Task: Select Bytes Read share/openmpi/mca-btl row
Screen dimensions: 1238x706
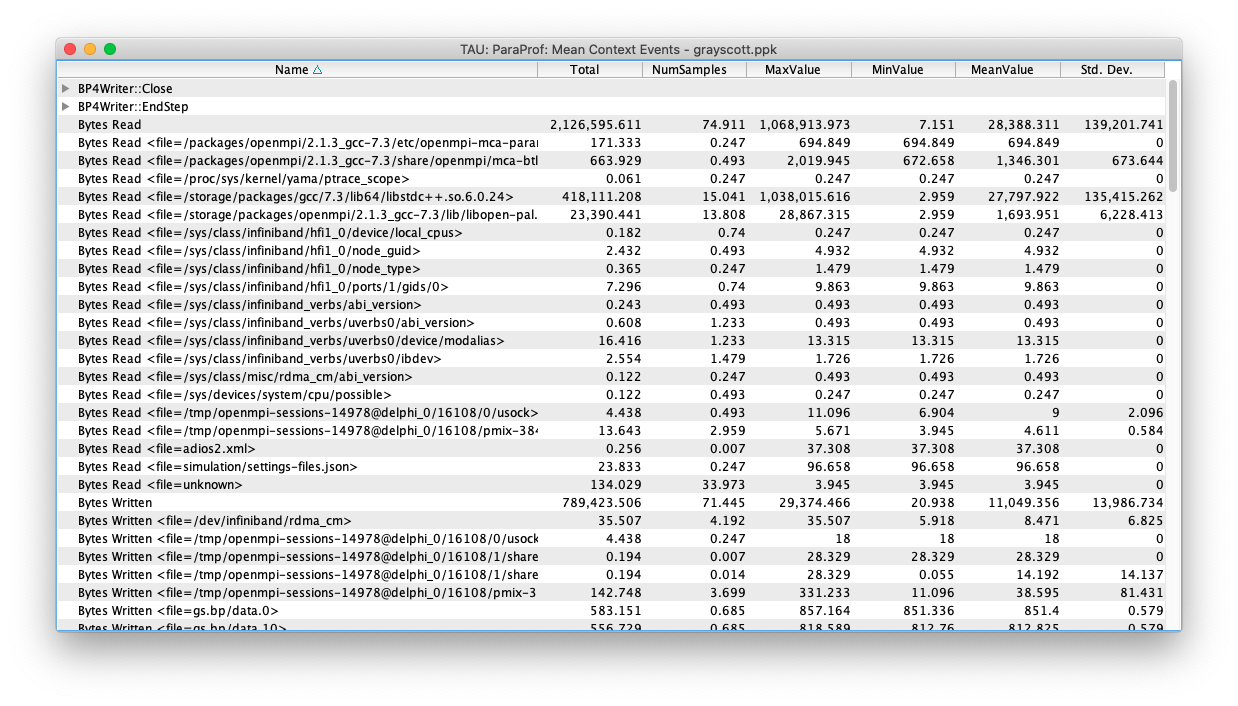Action: [611, 161]
